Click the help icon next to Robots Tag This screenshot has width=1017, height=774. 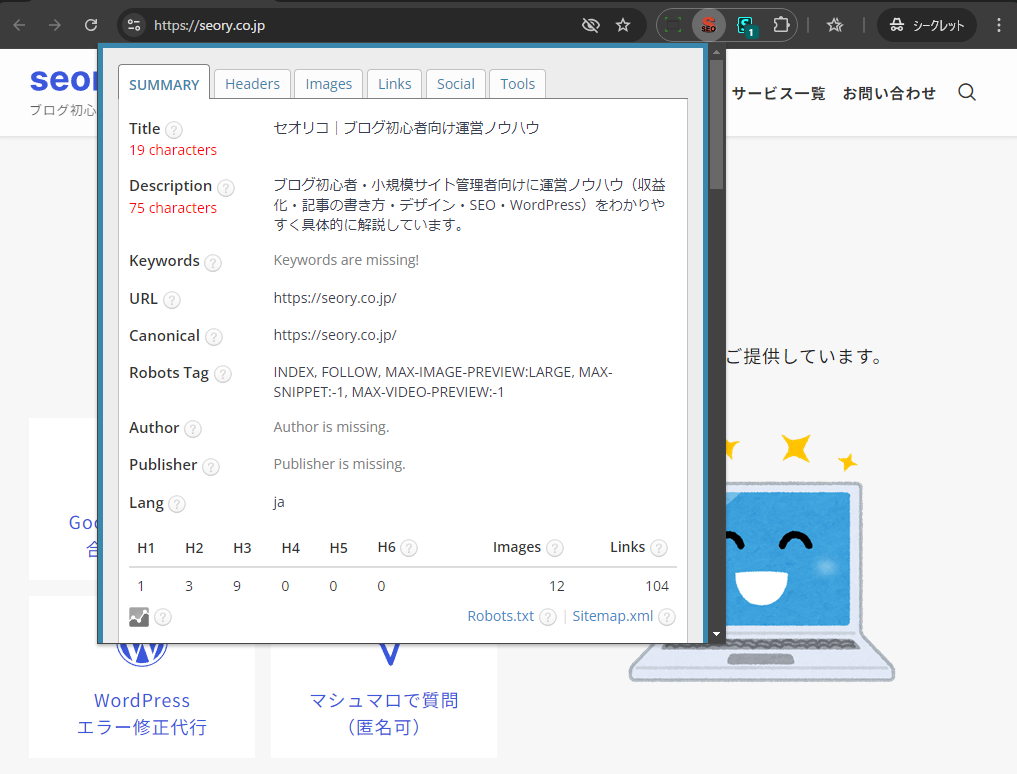coord(223,374)
